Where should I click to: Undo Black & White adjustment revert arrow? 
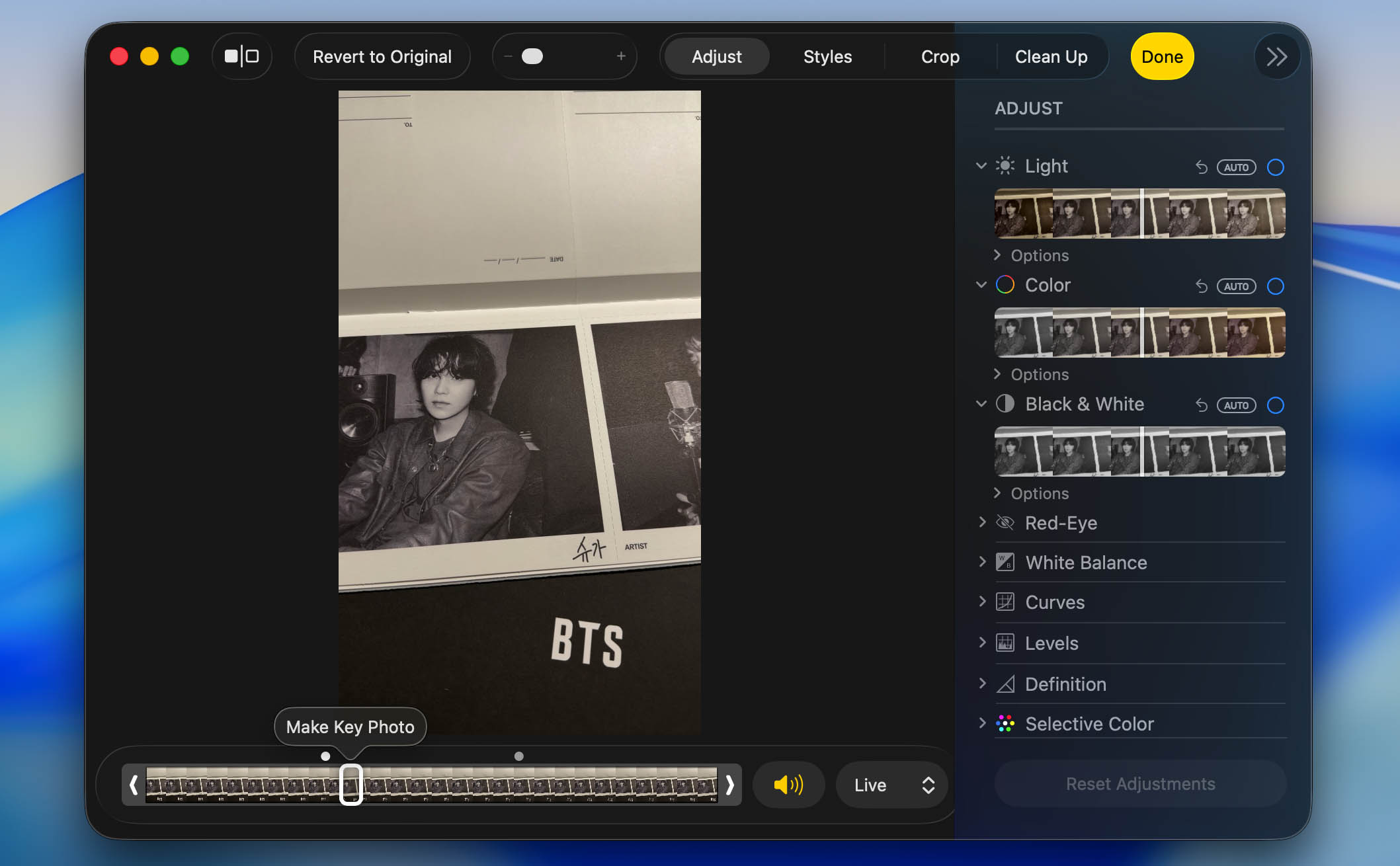click(1202, 405)
